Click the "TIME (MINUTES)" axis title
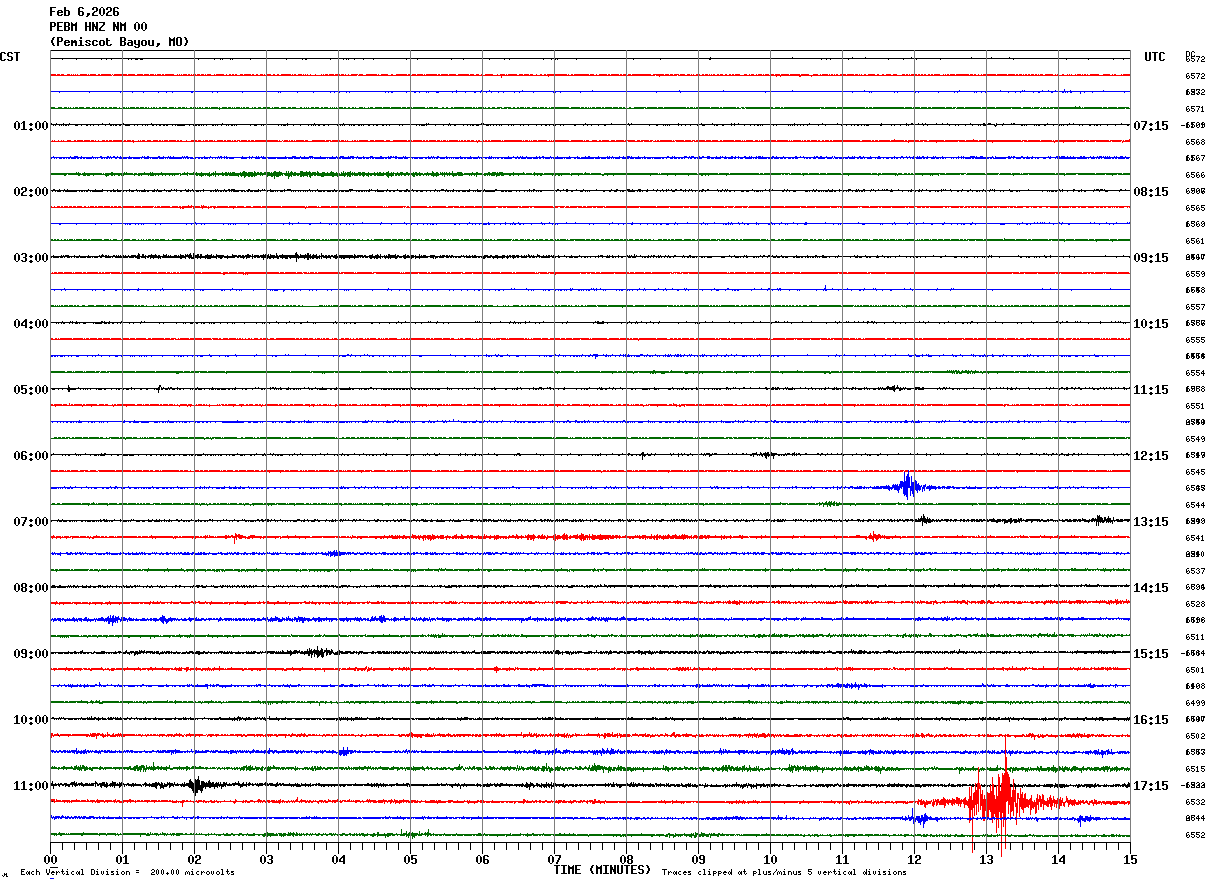 coord(603,870)
